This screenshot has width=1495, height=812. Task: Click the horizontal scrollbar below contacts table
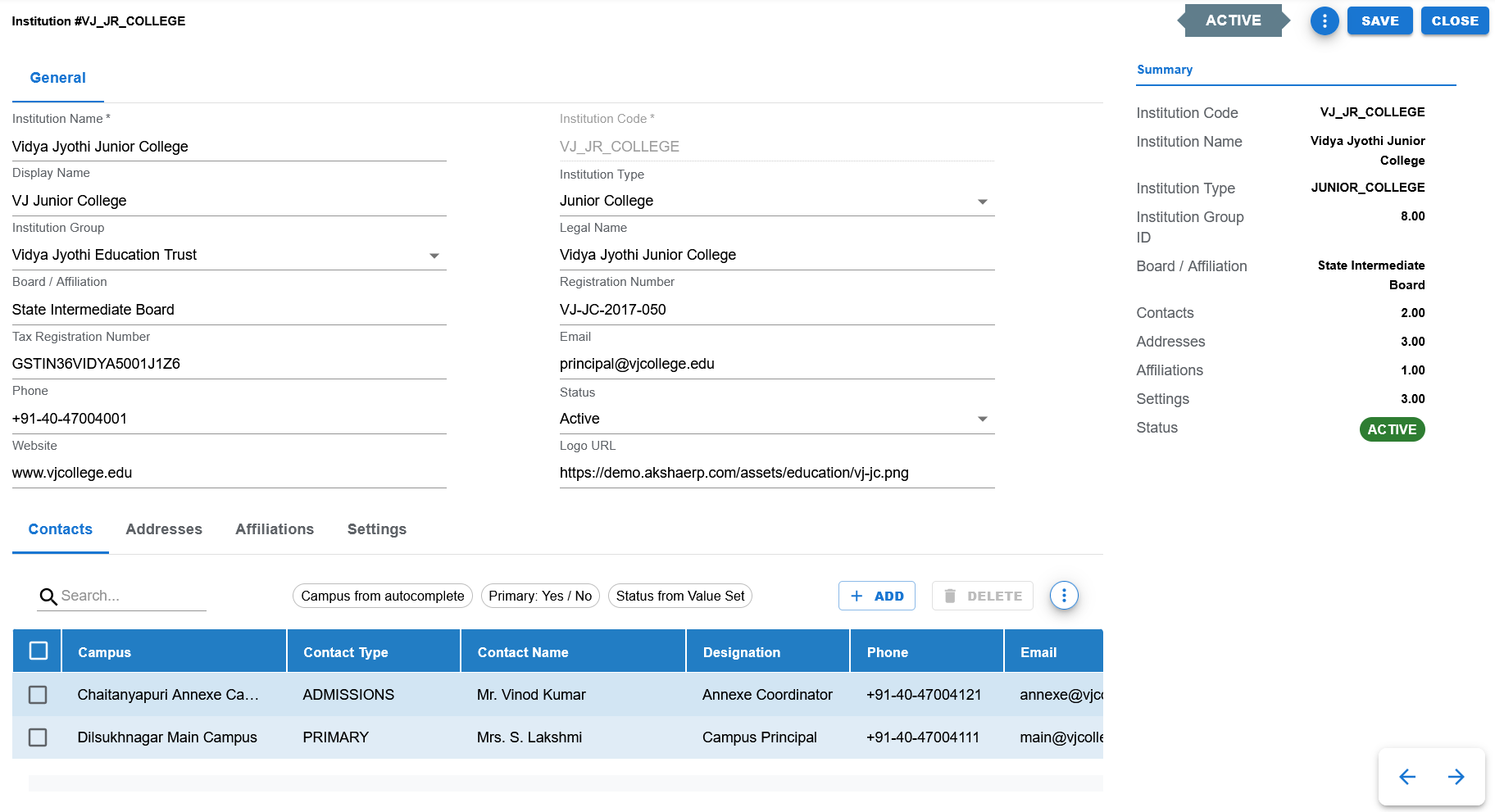click(566, 783)
